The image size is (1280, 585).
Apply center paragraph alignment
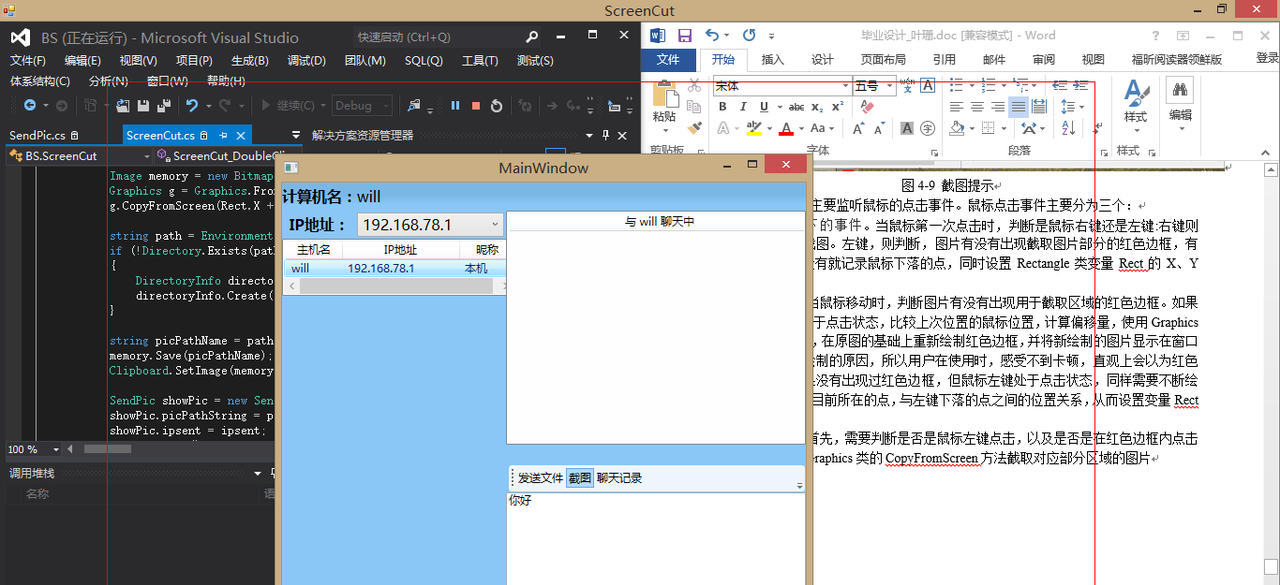977,106
